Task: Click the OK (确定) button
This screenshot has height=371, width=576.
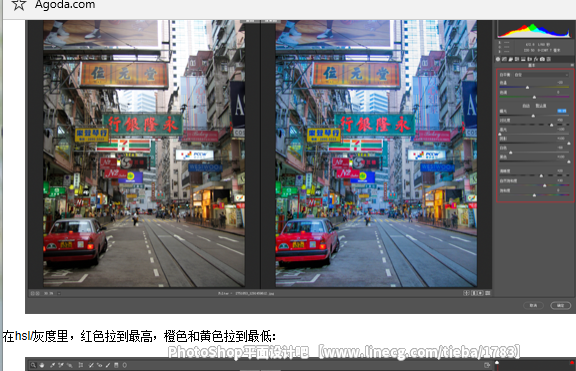Action: 561,305
